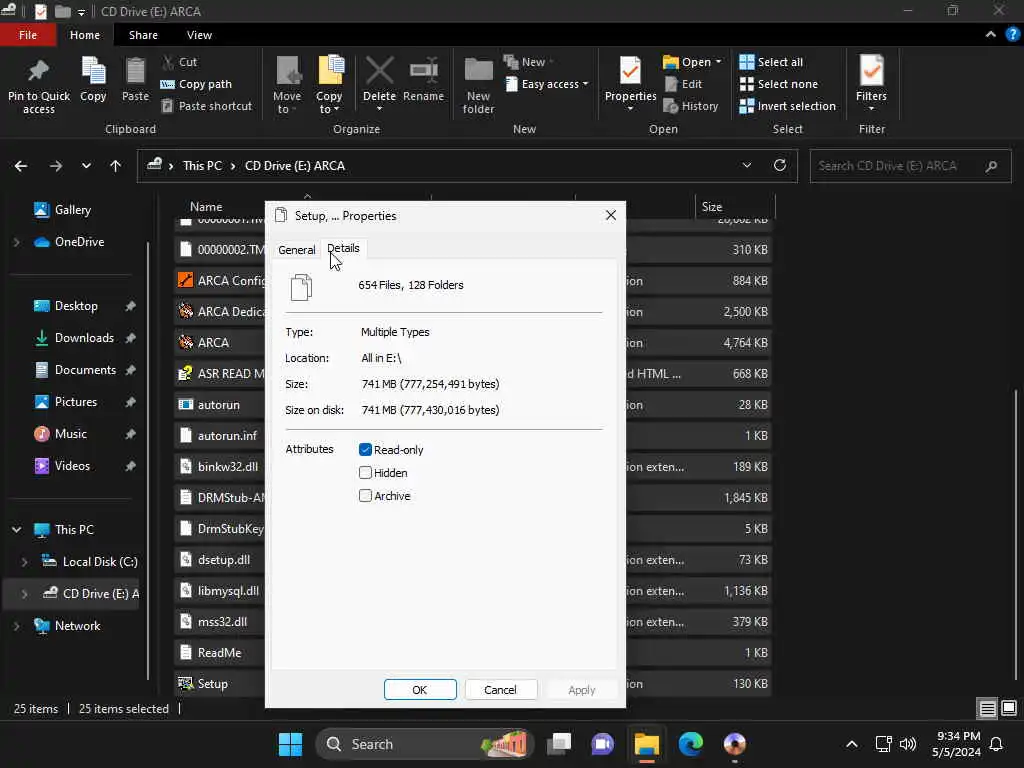The image size is (1024, 768).
Task: Click the Apply button in Properties
Action: pos(581,690)
